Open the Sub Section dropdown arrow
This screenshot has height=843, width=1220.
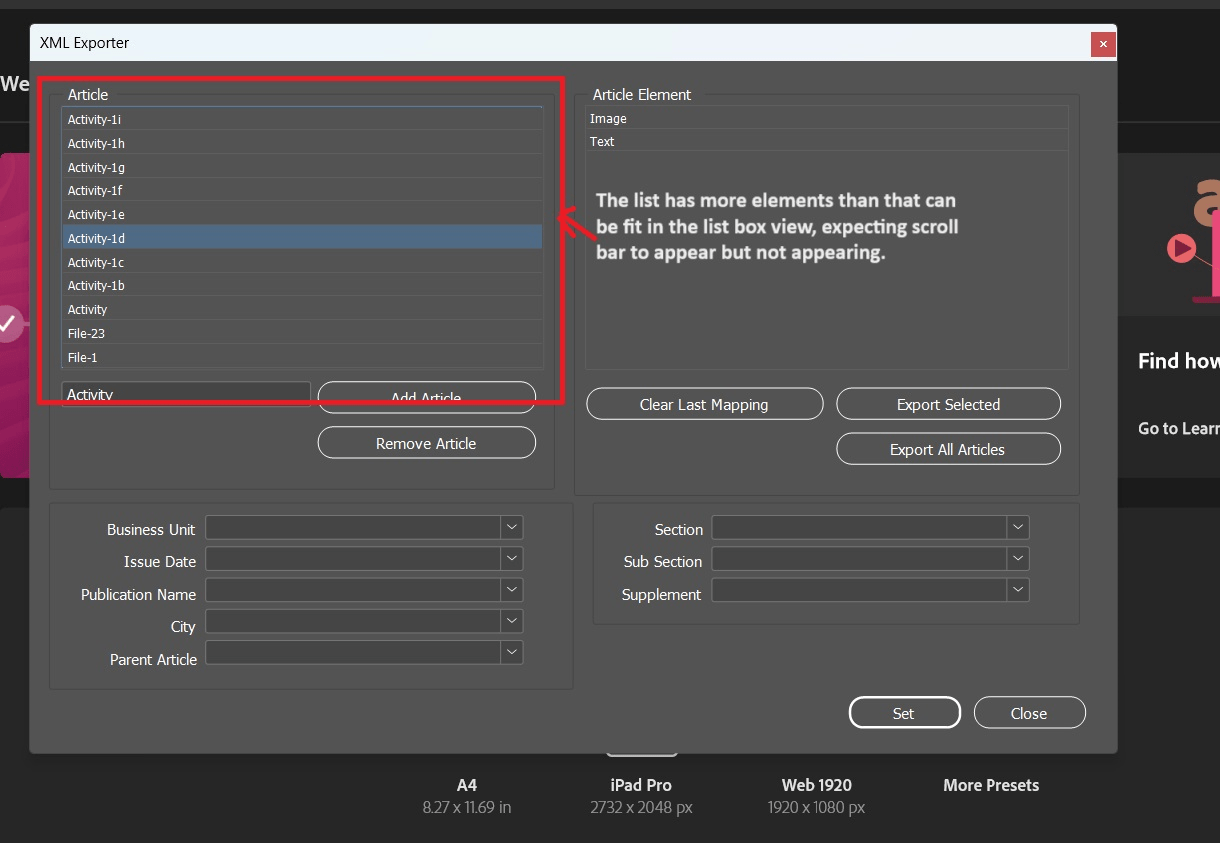[1018, 559]
